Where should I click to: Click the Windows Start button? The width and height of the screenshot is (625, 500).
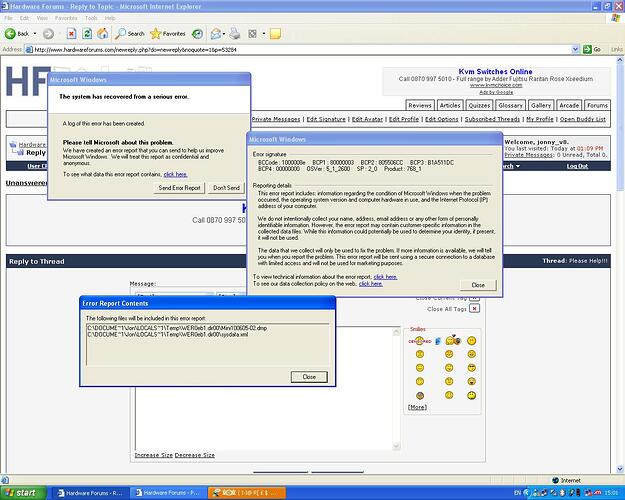pyautogui.click(x=23, y=493)
